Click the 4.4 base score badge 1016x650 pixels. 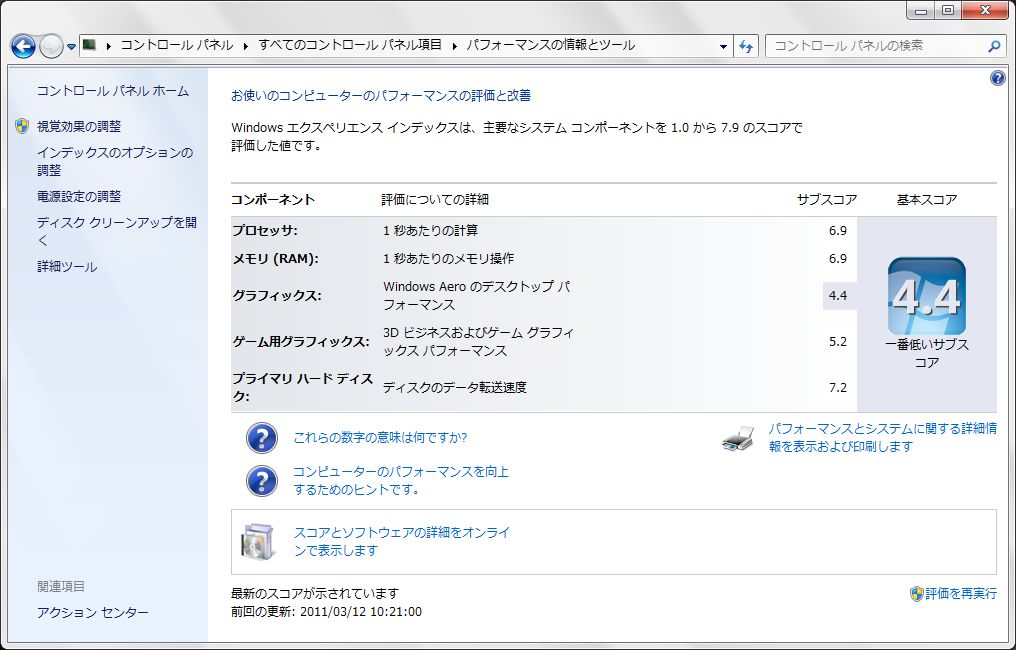point(927,296)
